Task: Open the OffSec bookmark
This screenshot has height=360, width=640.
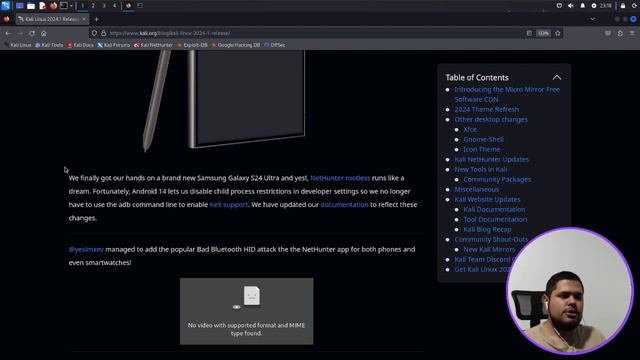Action: click(x=275, y=45)
